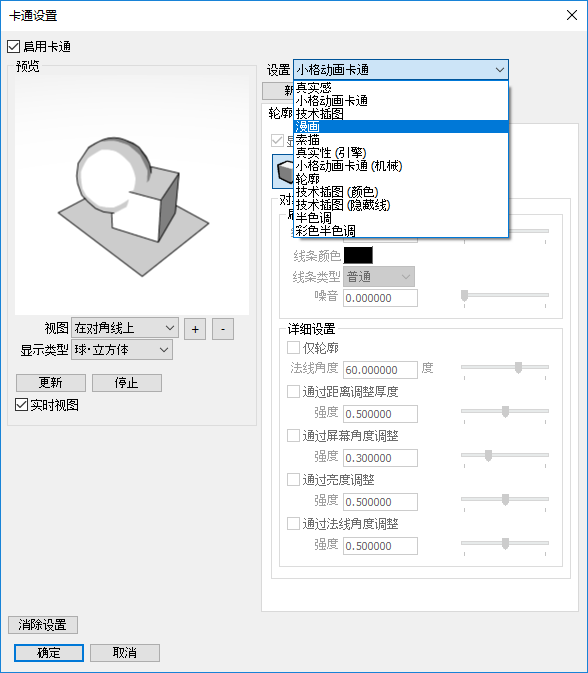Close the 卡通设置 dialog window

coord(572,15)
